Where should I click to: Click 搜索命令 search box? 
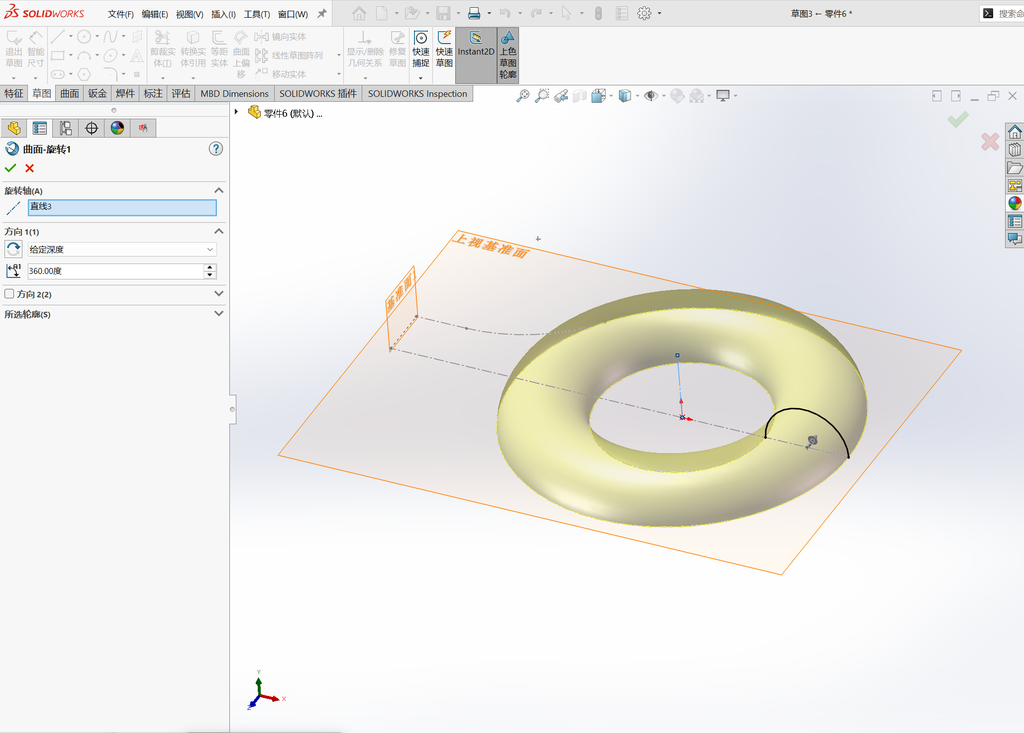pyautogui.click(x=1010, y=13)
